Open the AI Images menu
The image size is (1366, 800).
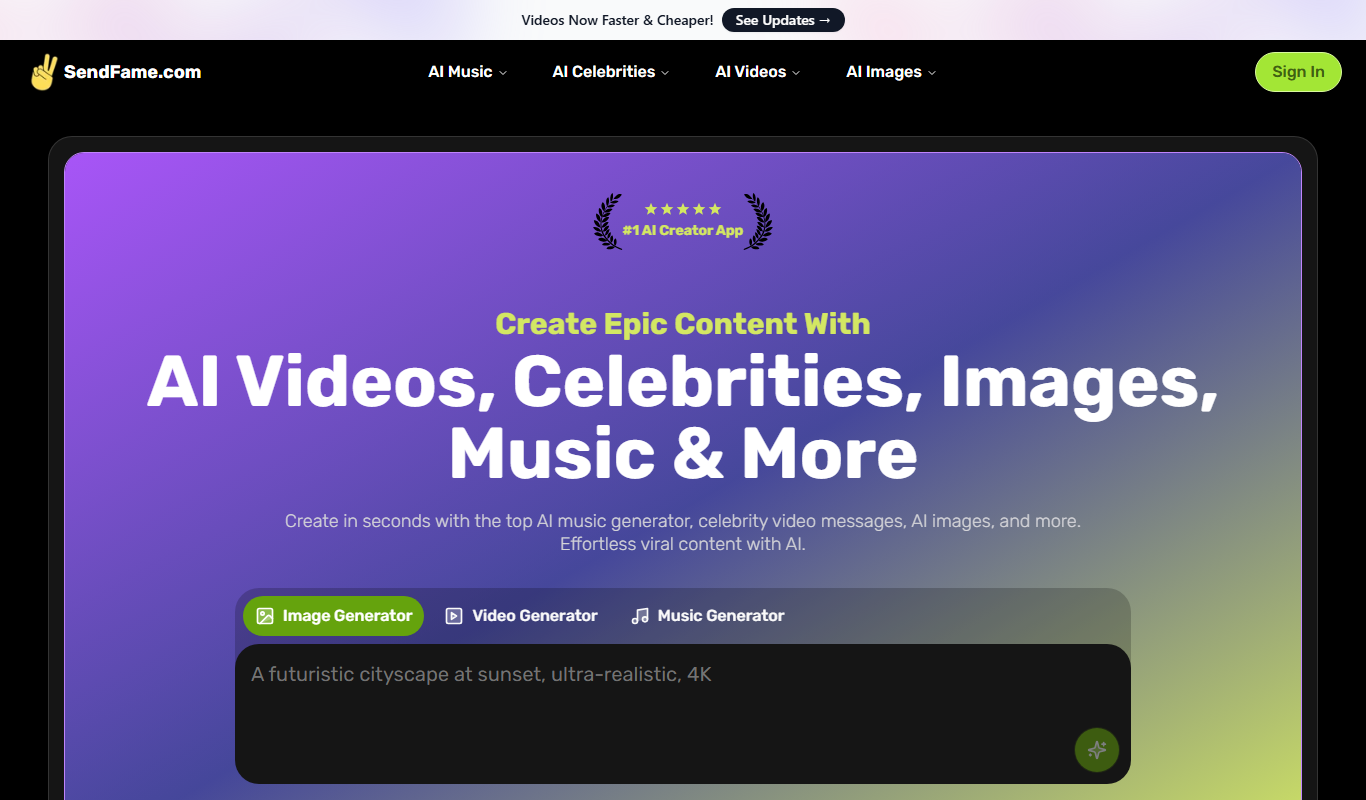pos(891,72)
